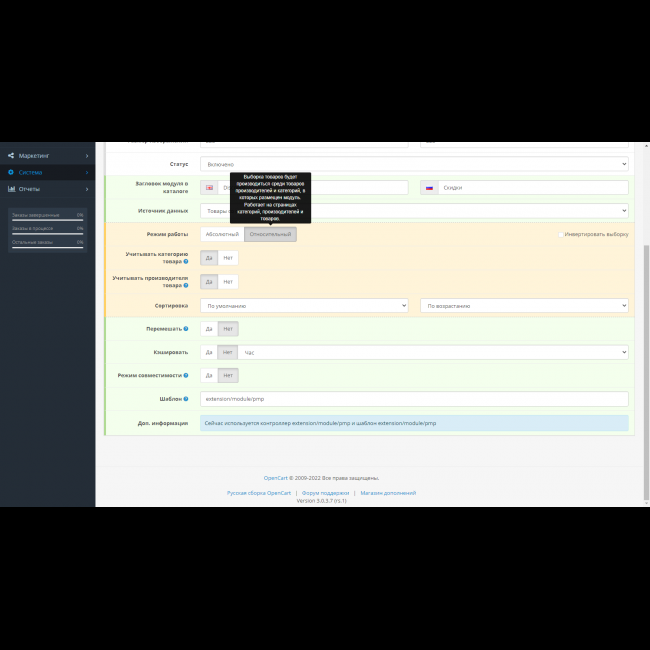The width and height of the screenshot is (650, 650).
Task: Enable the Инвертировать выборку checkbox
Action: (x=560, y=234)
